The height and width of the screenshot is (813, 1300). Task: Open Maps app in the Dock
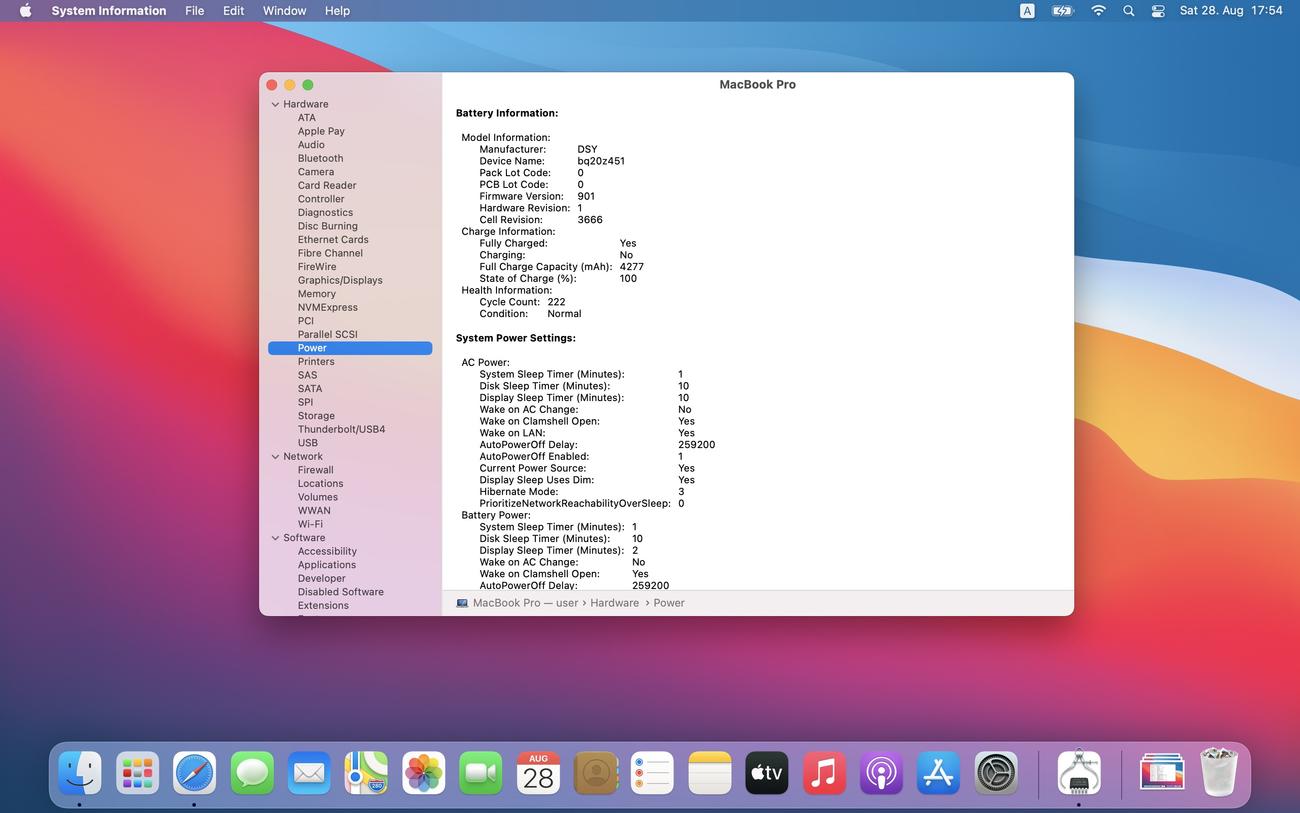tap(366, 773)
